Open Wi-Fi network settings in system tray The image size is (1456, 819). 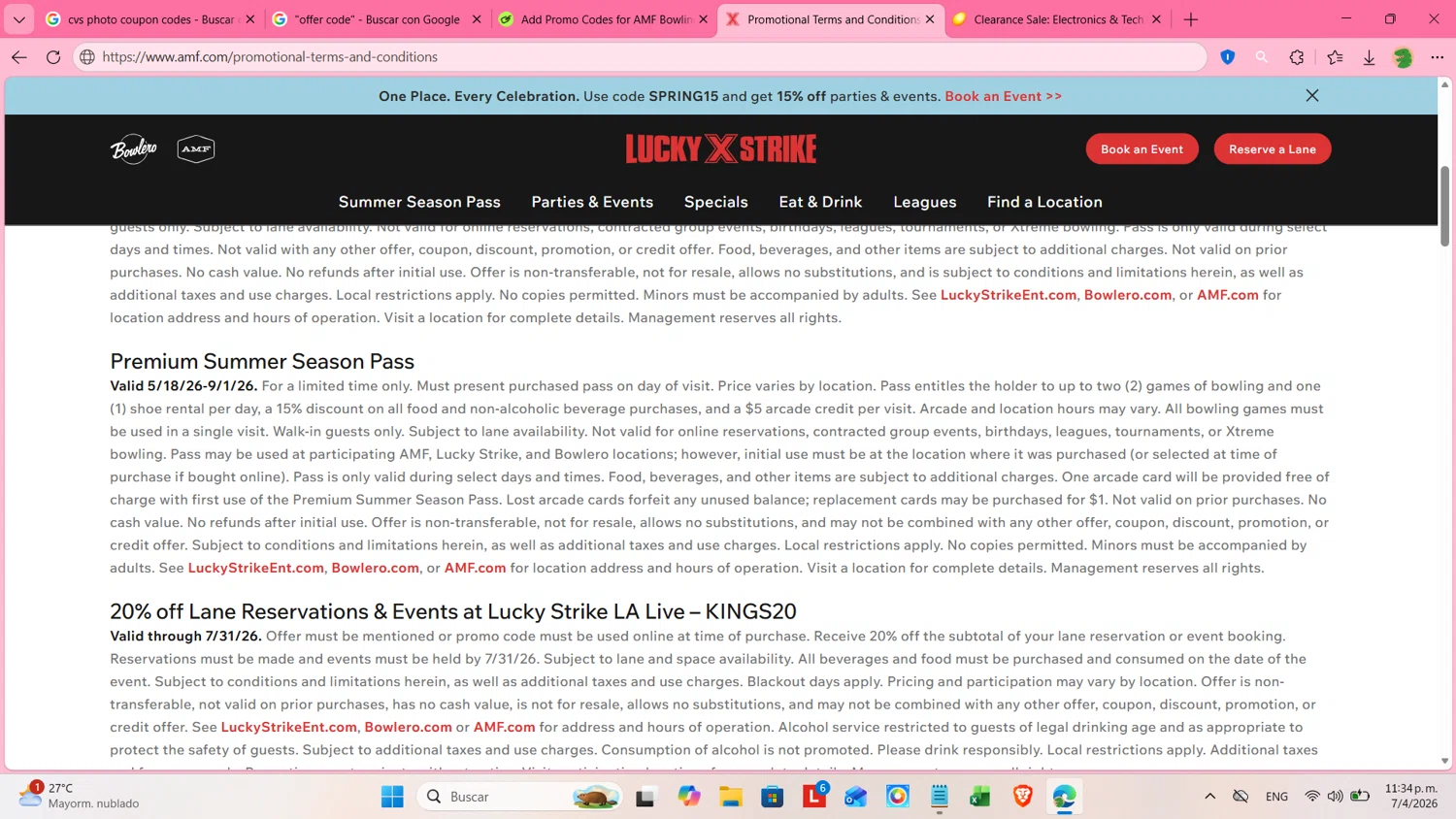coord(1312,797)
